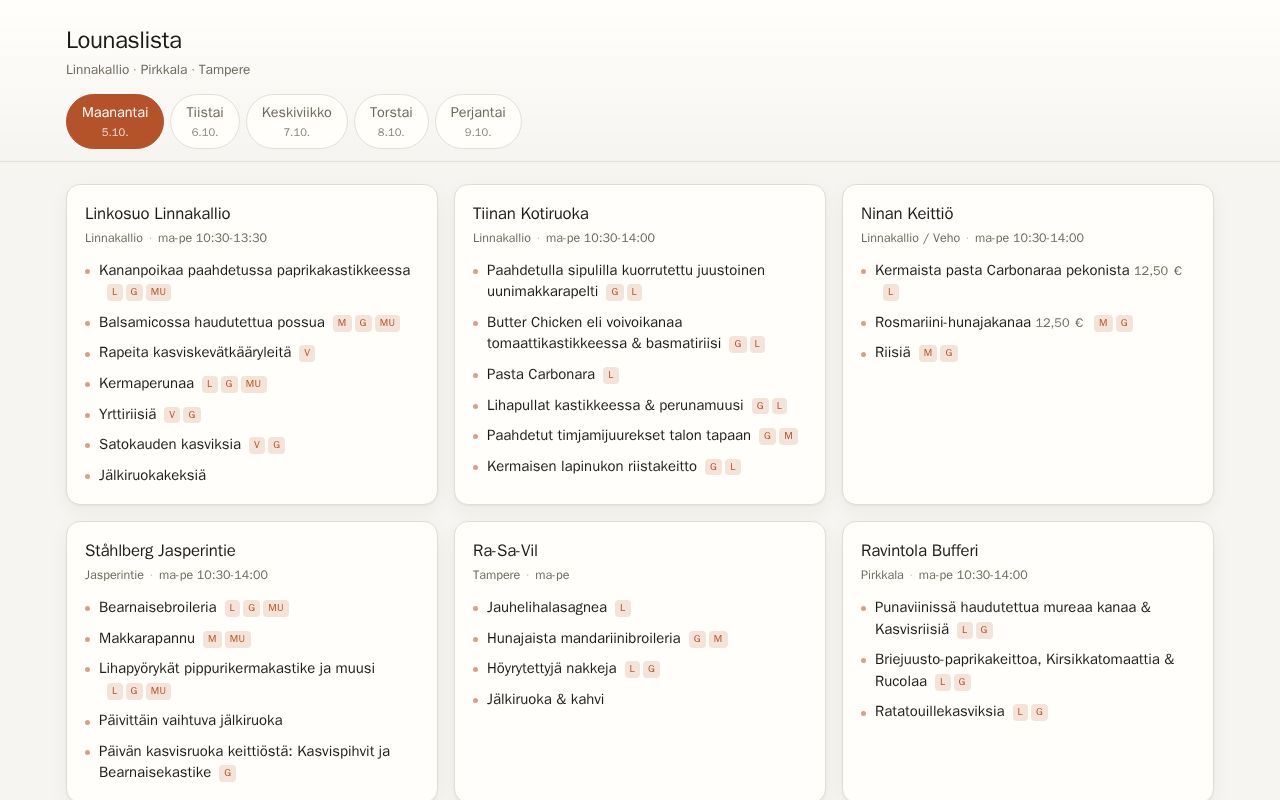Click the Tiinan Kotiruoka restaurant heading
Viewport: 1280px width, 800px height.
(531, 213)
